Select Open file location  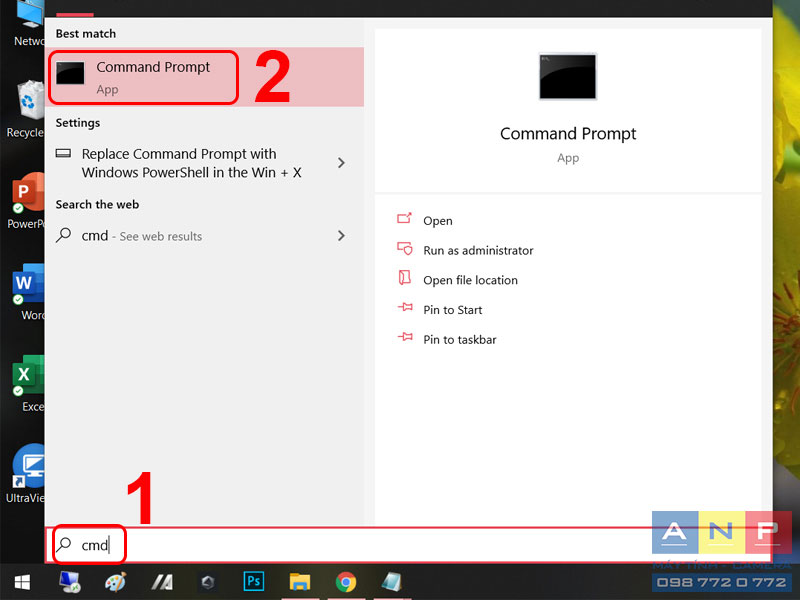470,280
